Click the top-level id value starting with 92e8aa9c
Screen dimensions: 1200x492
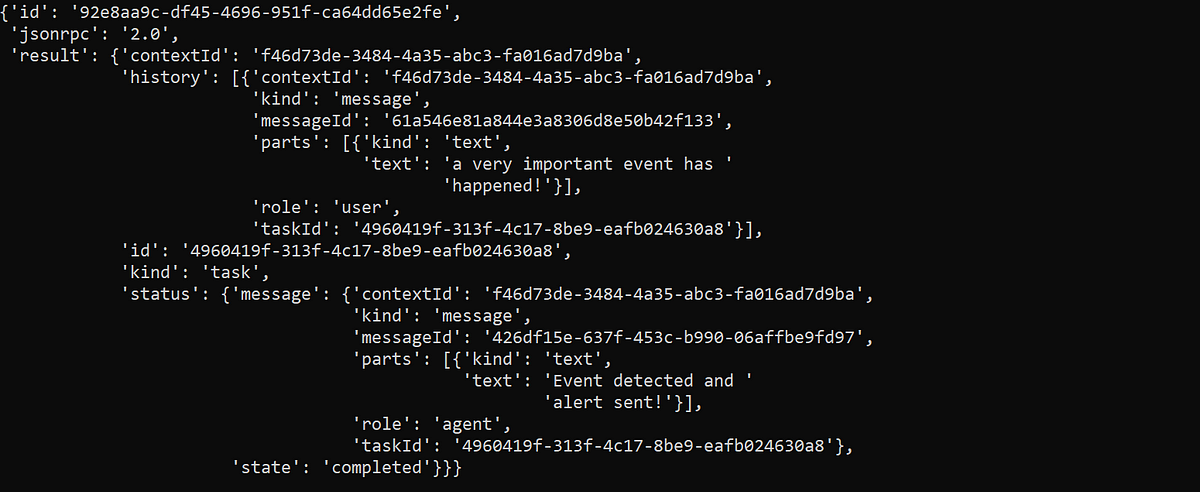coord(264,12)
